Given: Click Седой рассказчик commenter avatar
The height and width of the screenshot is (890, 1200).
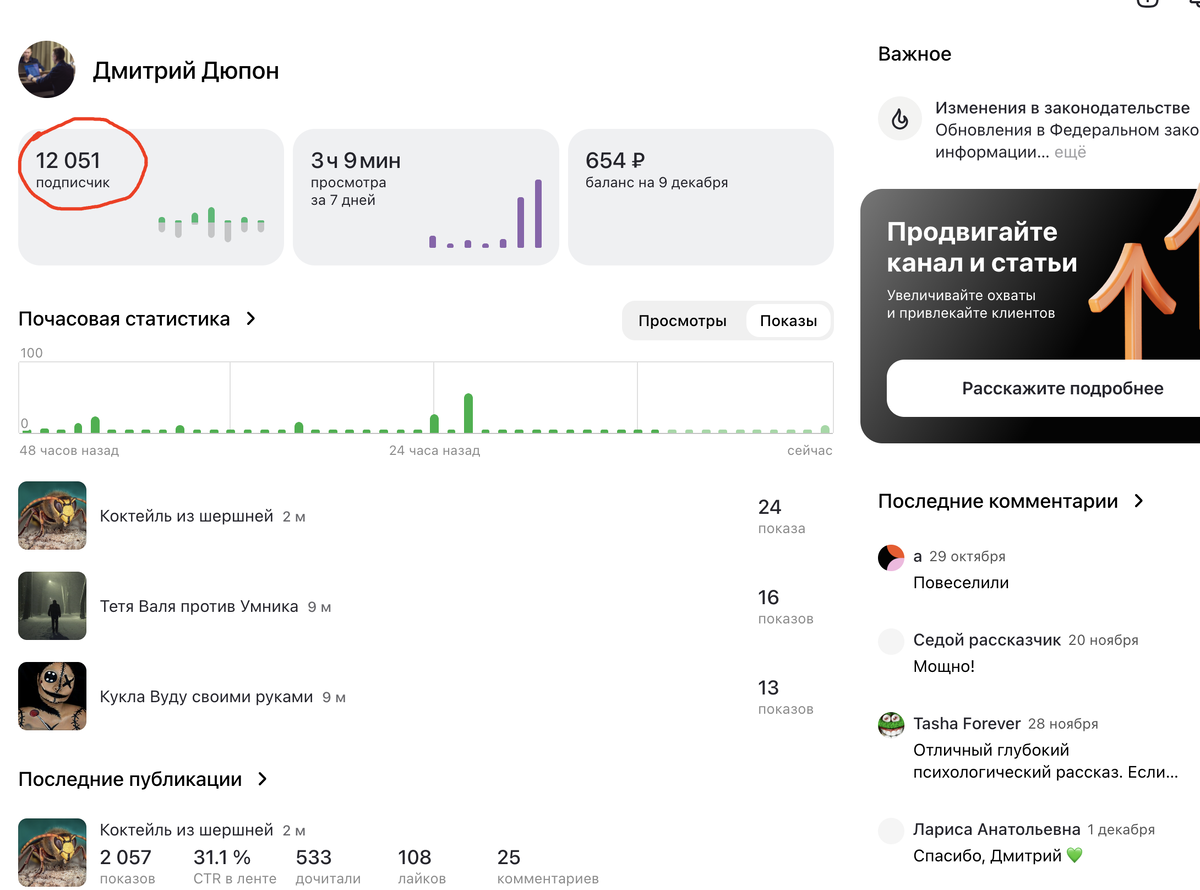Looking at the screenshot, I should pos(891,642).
